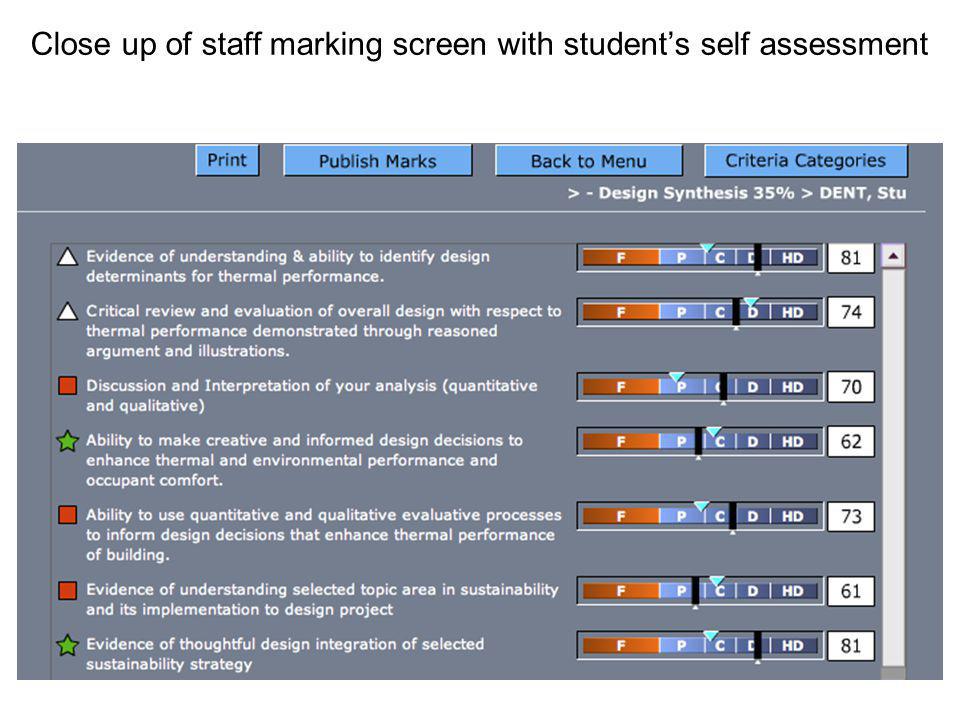
Task: Click mark field showing 62
Action: click(851, 441)
